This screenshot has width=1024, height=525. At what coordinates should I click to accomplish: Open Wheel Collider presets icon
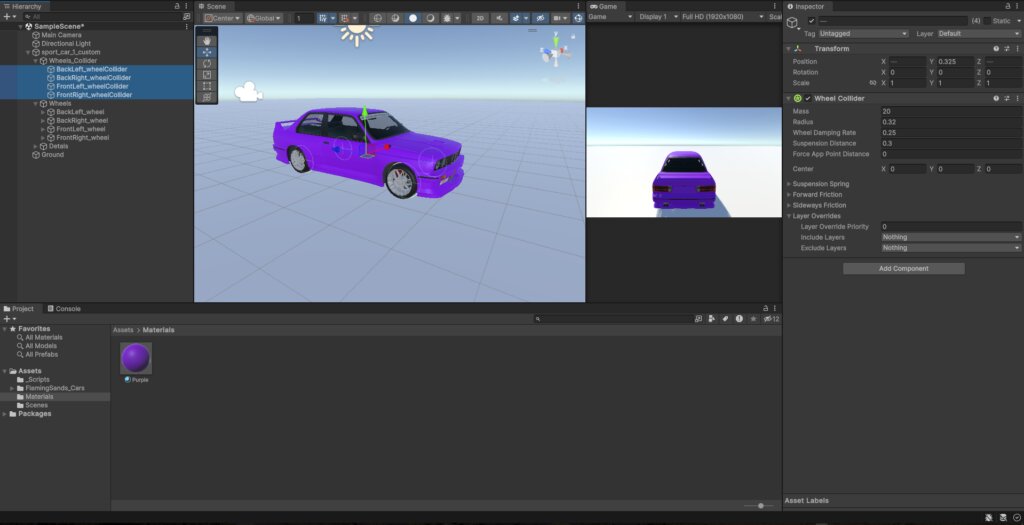[x=1006, y=98]
